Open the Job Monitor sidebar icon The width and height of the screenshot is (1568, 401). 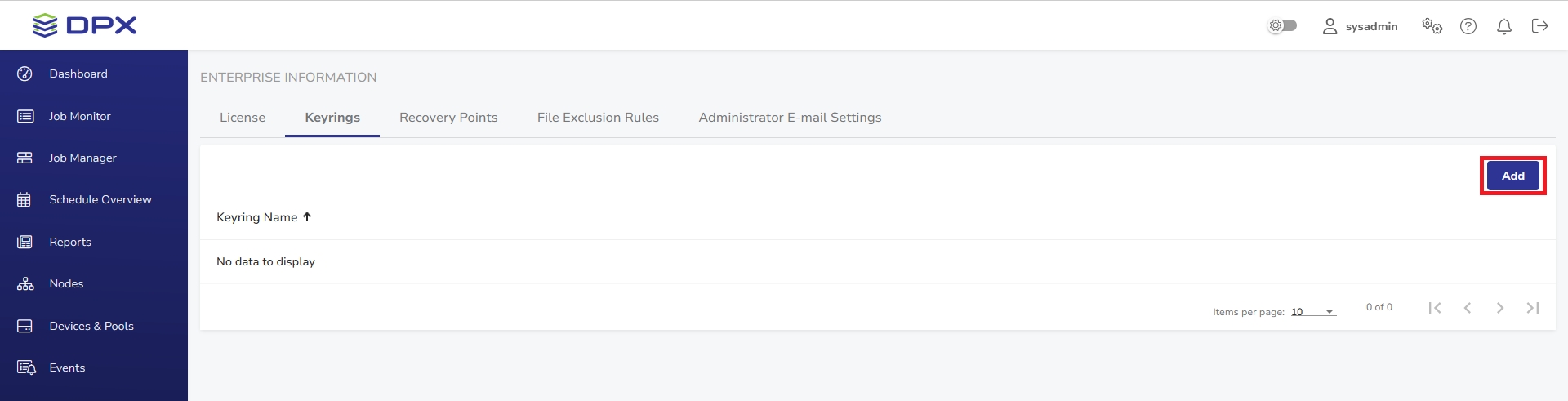pos(25,116)
